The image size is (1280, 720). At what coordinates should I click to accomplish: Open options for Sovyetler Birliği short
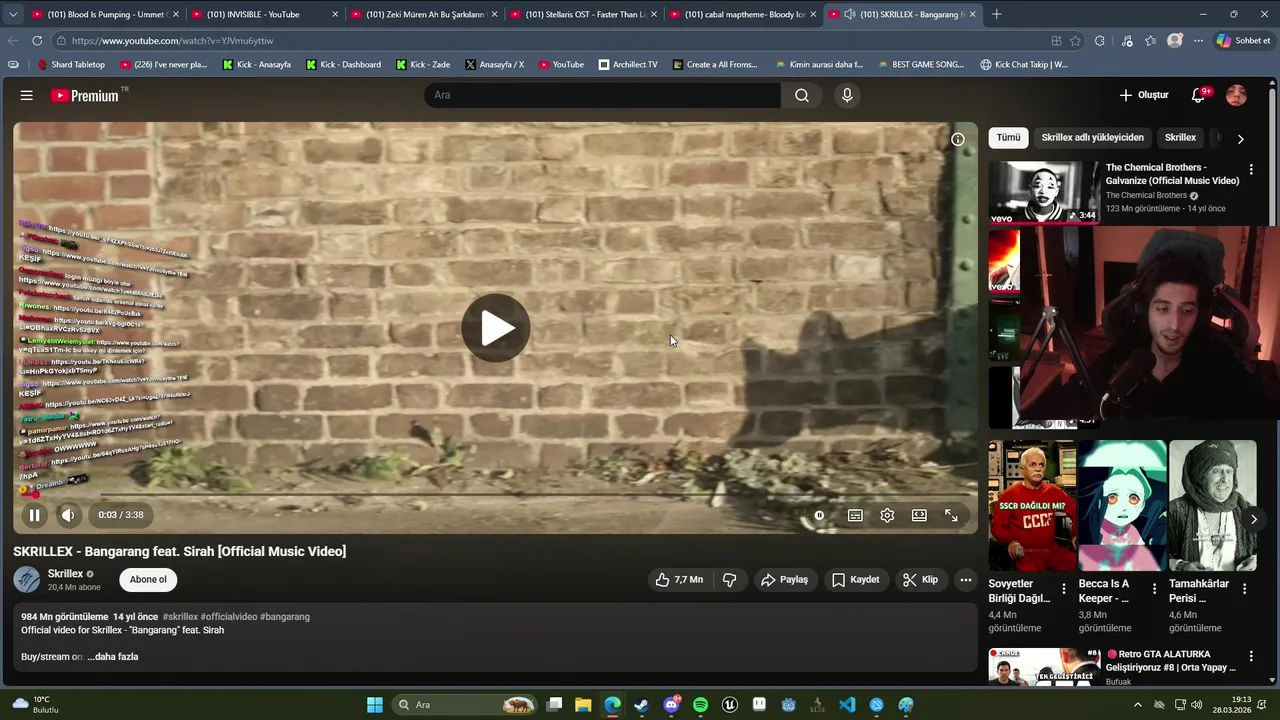pos(1064,589)
